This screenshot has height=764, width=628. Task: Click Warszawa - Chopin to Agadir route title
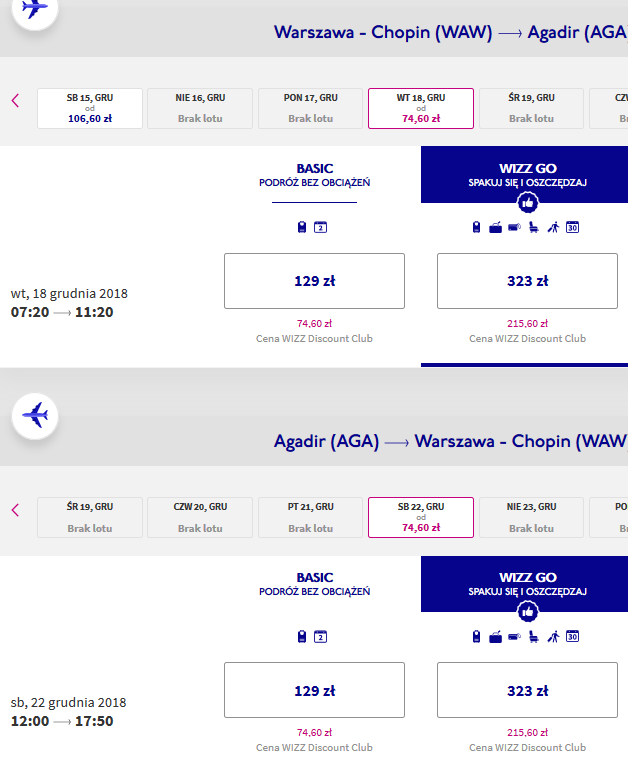point(451,32)
